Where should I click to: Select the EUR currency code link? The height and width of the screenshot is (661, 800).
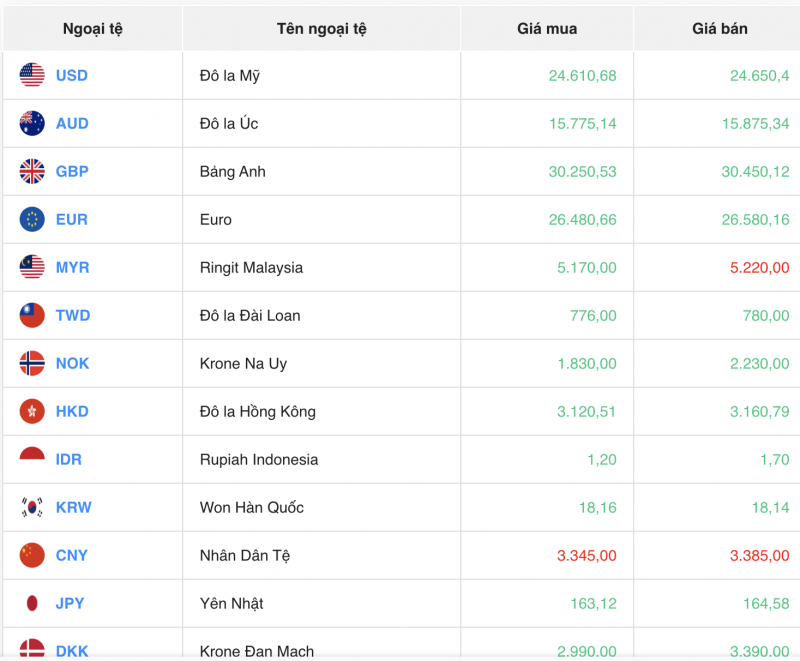[71, 219]
